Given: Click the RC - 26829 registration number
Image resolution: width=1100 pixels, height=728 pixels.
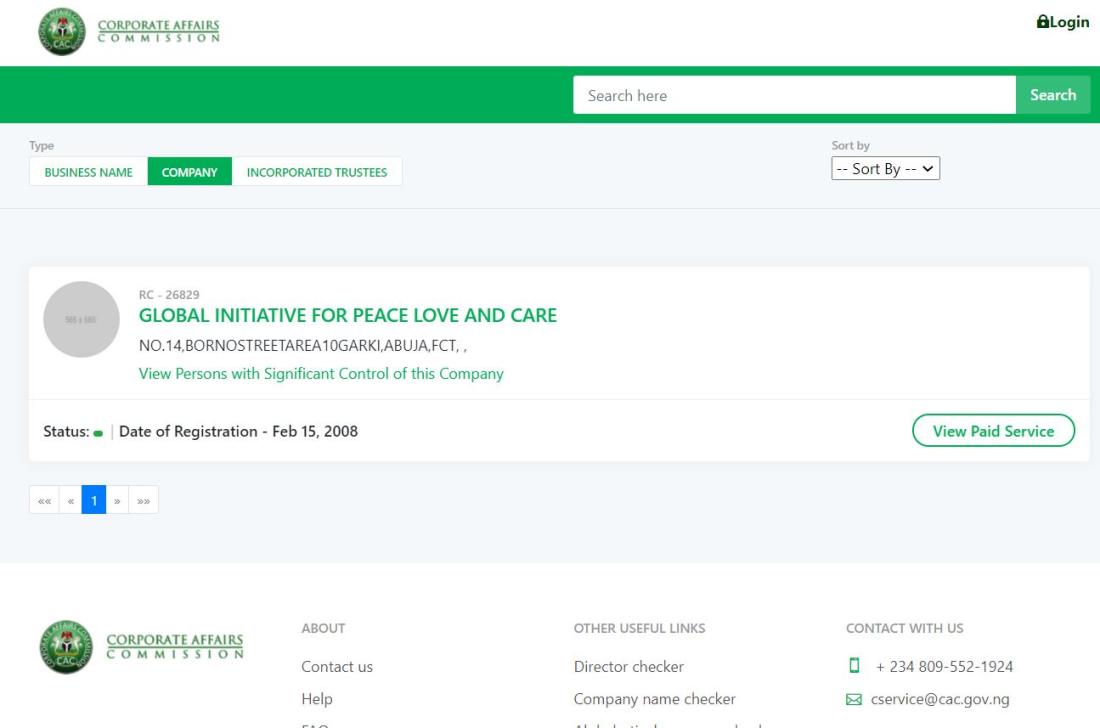Looking at the screenshot, I should 169,295.
